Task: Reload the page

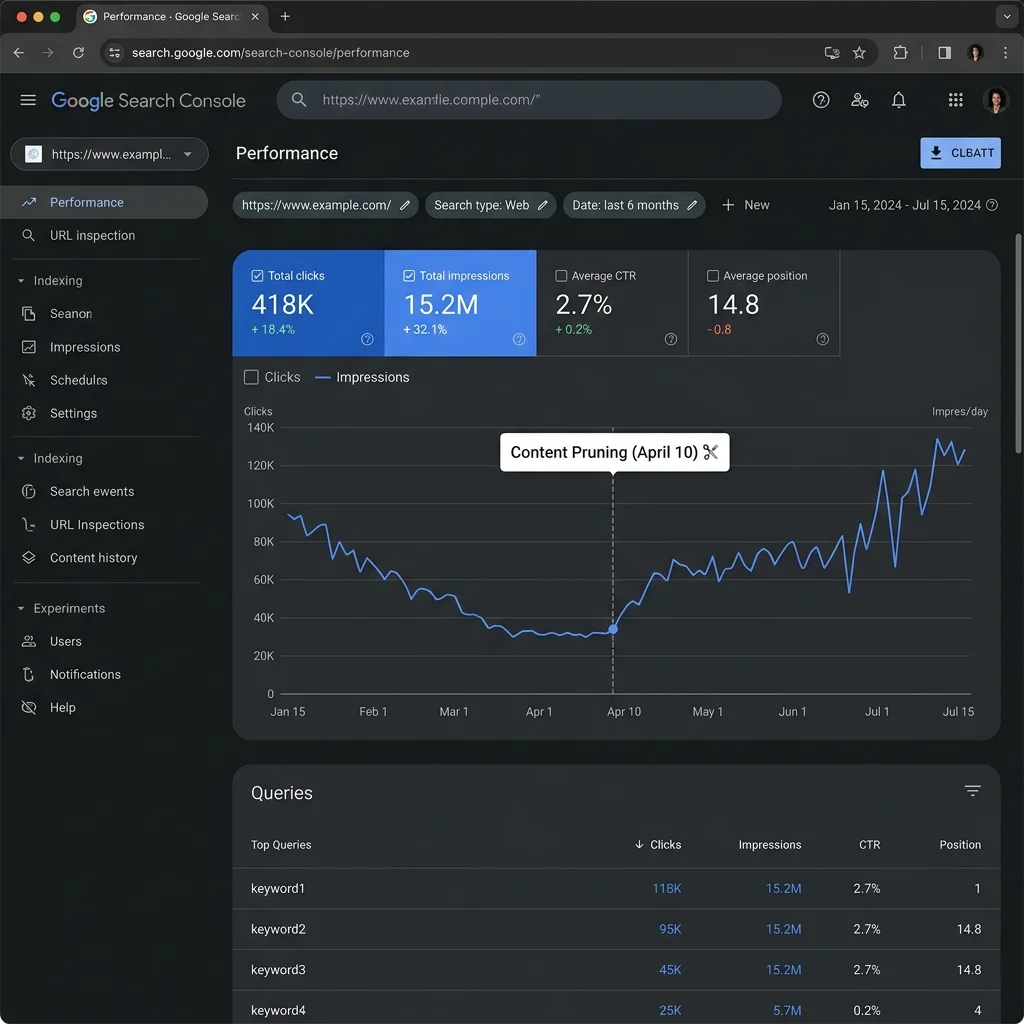Action: pyautogui.click(x=78, y=53)
